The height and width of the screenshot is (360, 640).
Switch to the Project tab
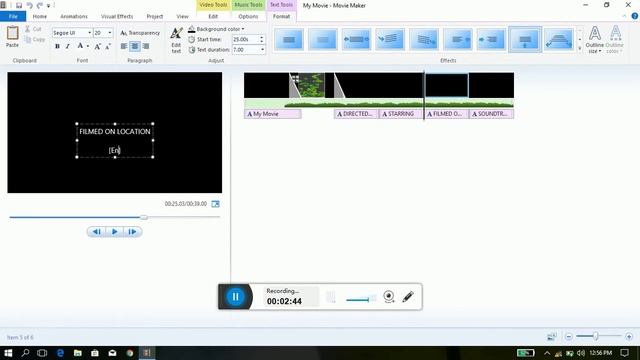click(155, 16)
